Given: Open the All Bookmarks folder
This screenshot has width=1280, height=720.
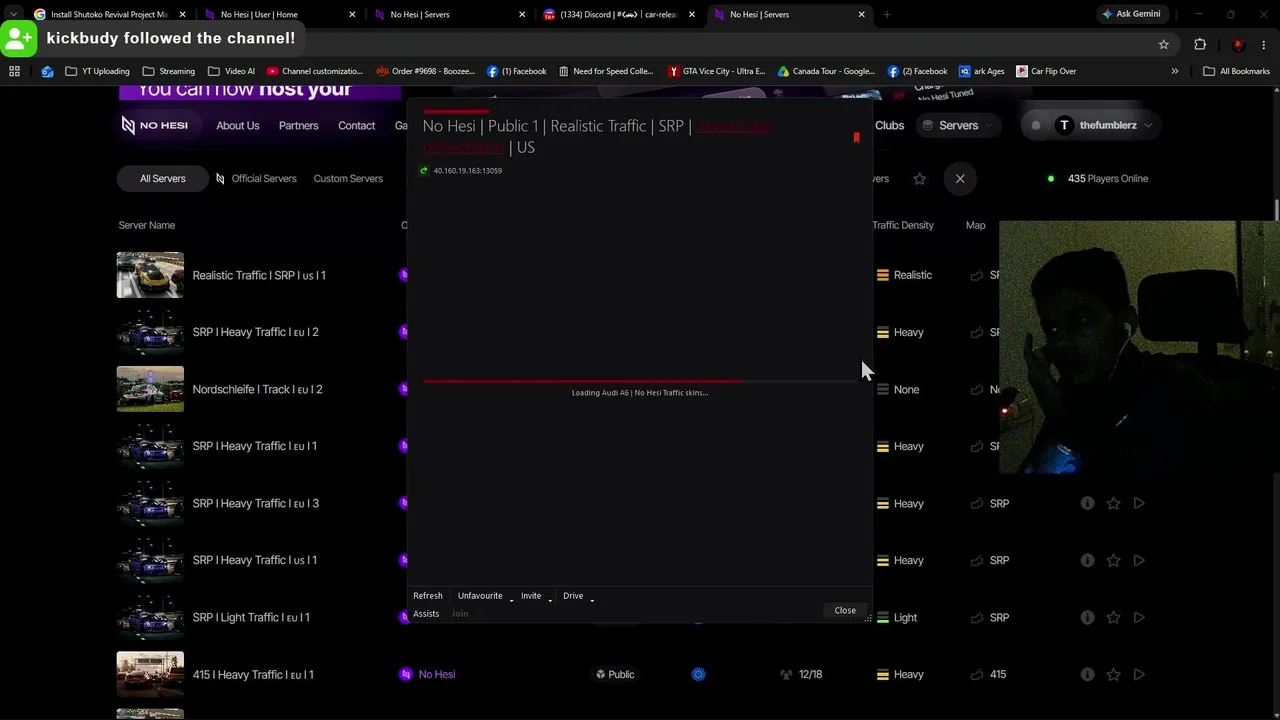Looking at the screenshot, I should tap(1236, 71).
